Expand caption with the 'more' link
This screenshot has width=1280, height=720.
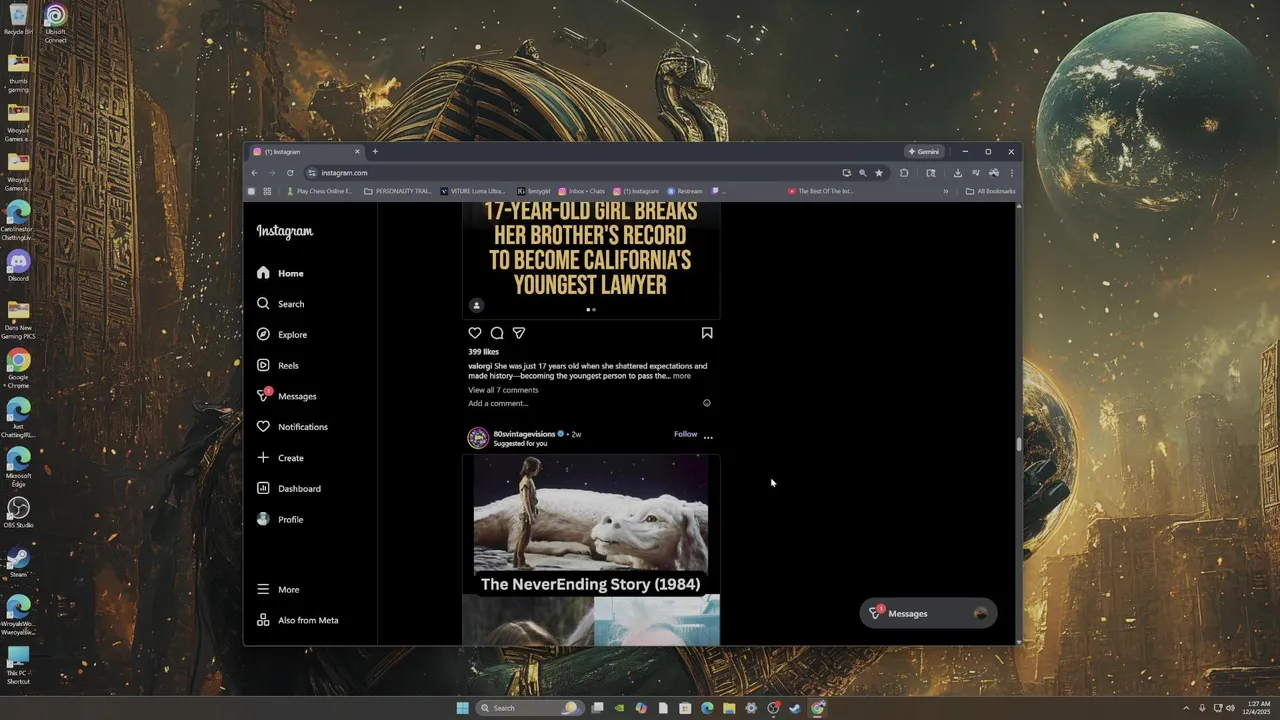(x=682, y=376)
